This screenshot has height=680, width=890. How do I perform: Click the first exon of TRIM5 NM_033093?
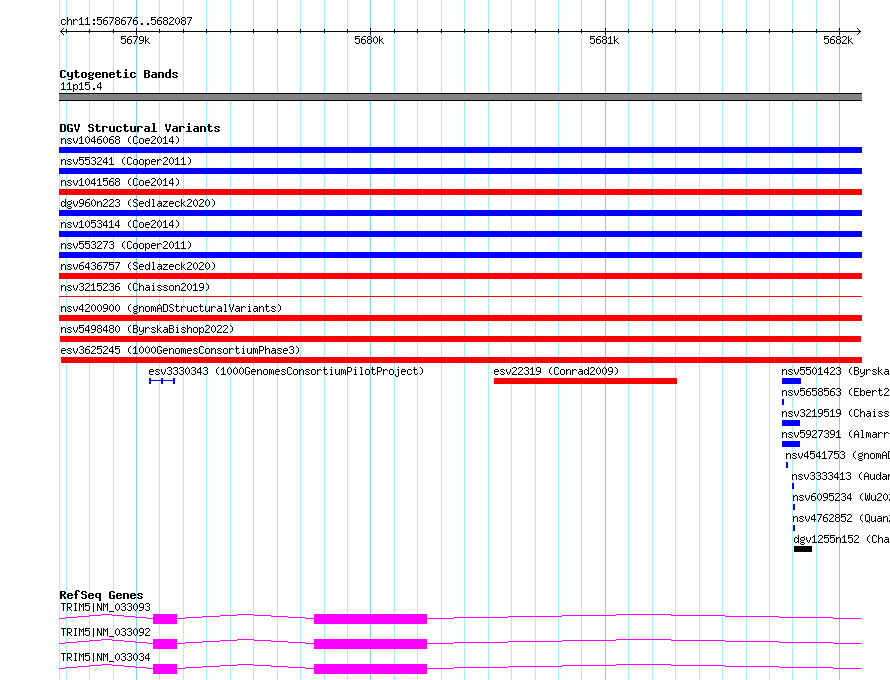(165, 619)
